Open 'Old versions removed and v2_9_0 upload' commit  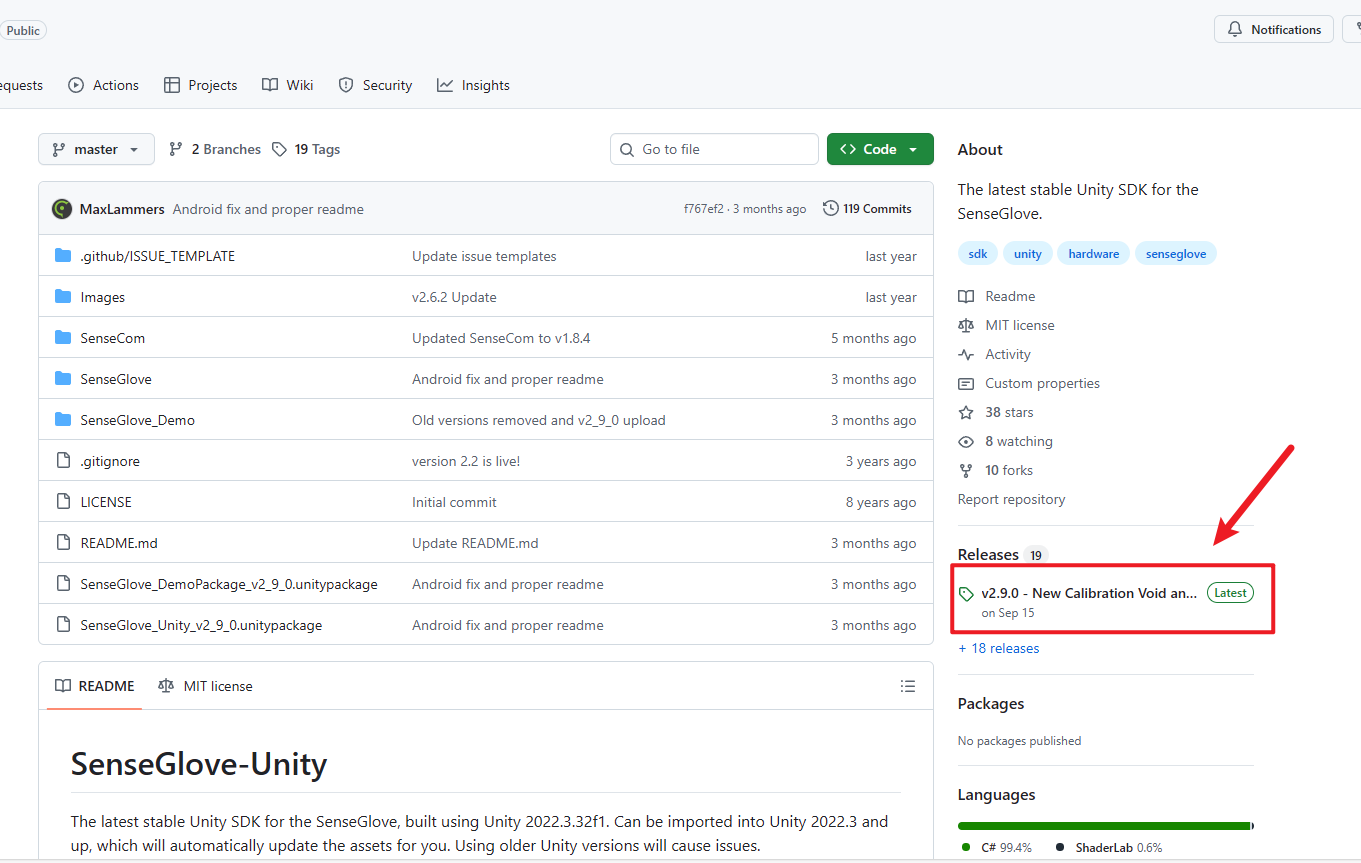pos(539,420)
